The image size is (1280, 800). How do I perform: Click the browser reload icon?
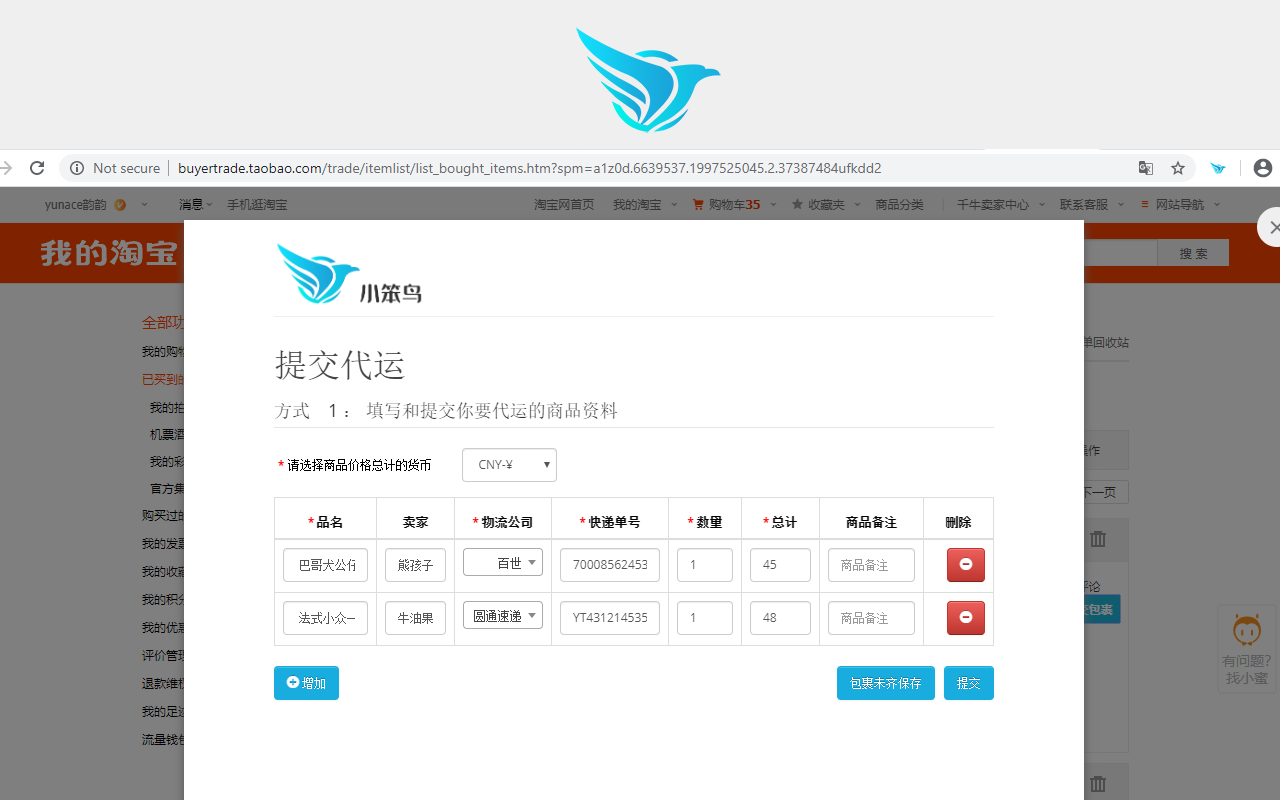coord(37,168)
